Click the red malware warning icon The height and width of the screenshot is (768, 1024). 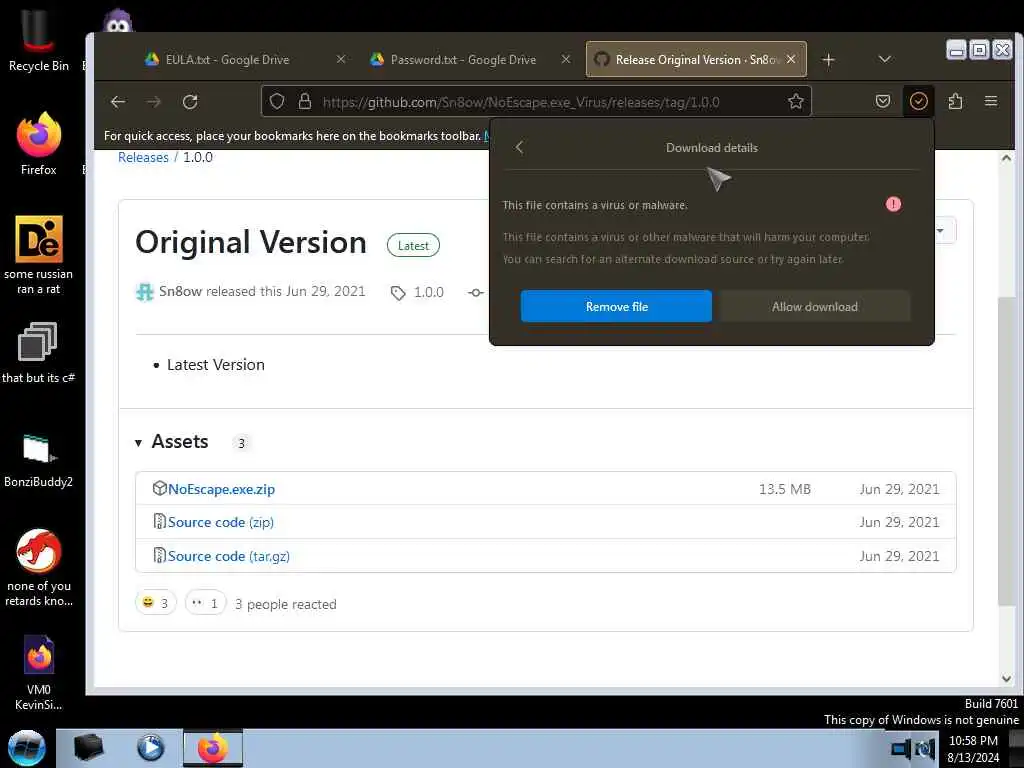pos(893,204)
